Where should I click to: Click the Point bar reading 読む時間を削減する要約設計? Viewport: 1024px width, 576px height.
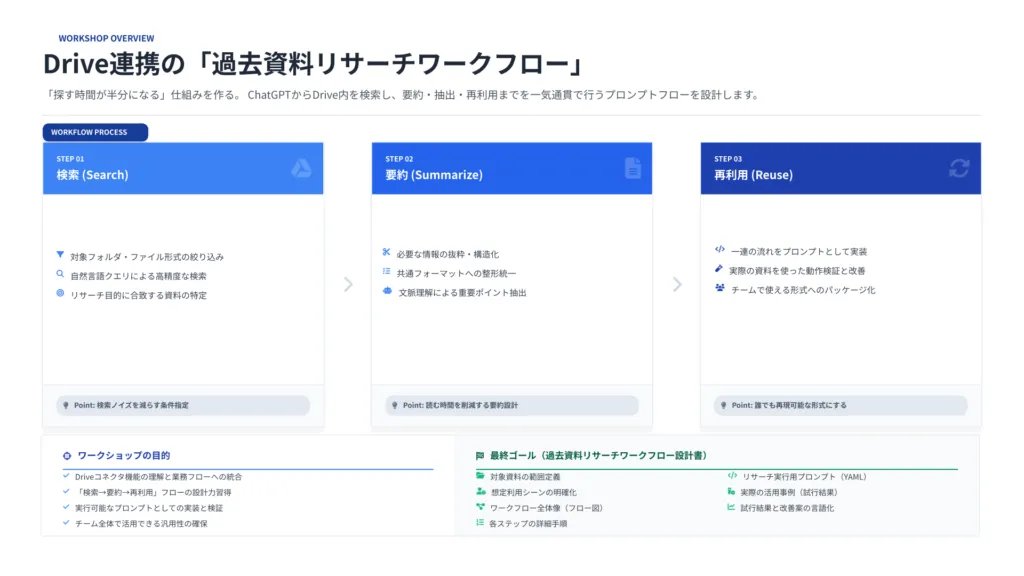[512, 405]
